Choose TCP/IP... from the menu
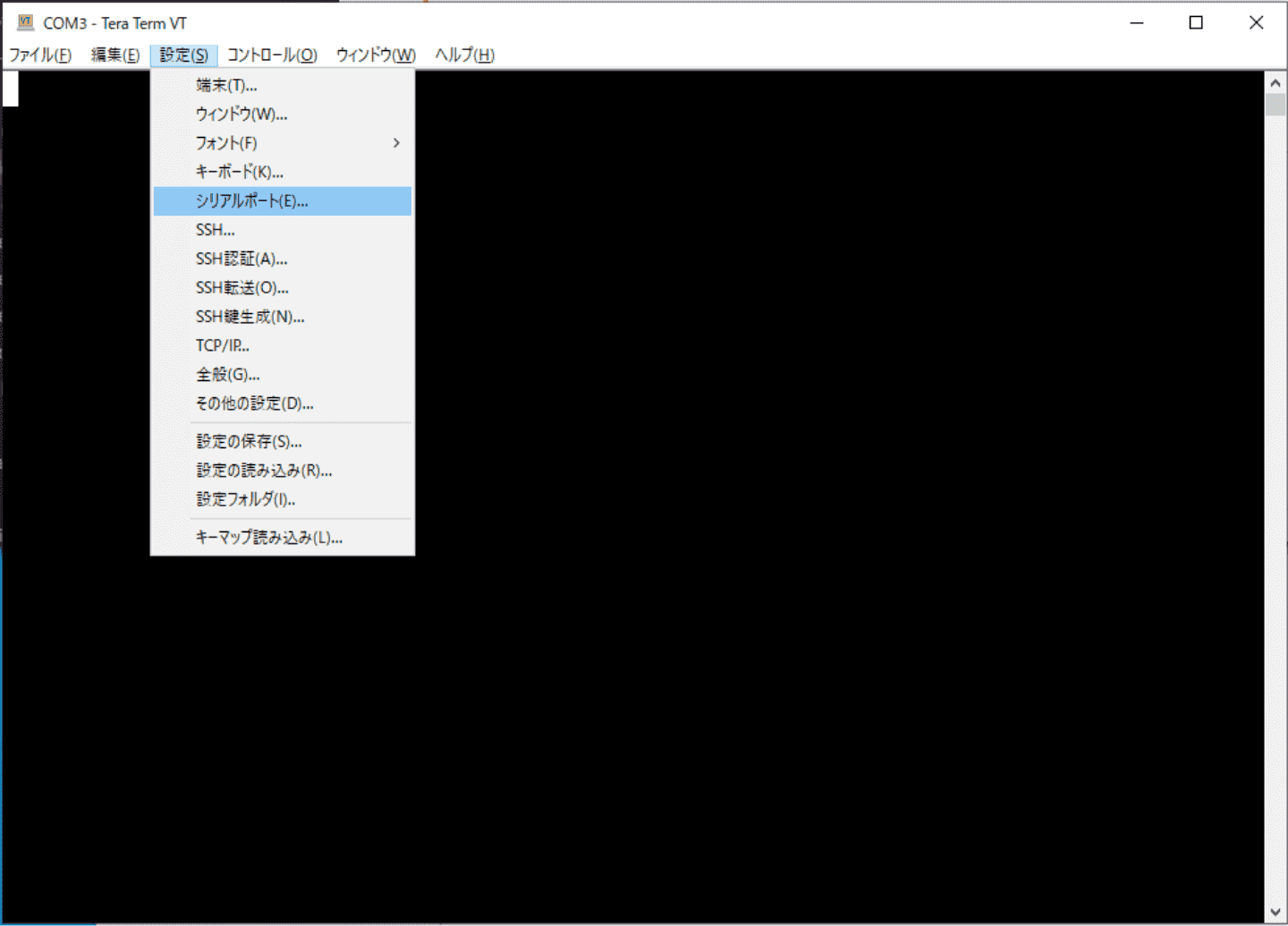 [223, 345]
